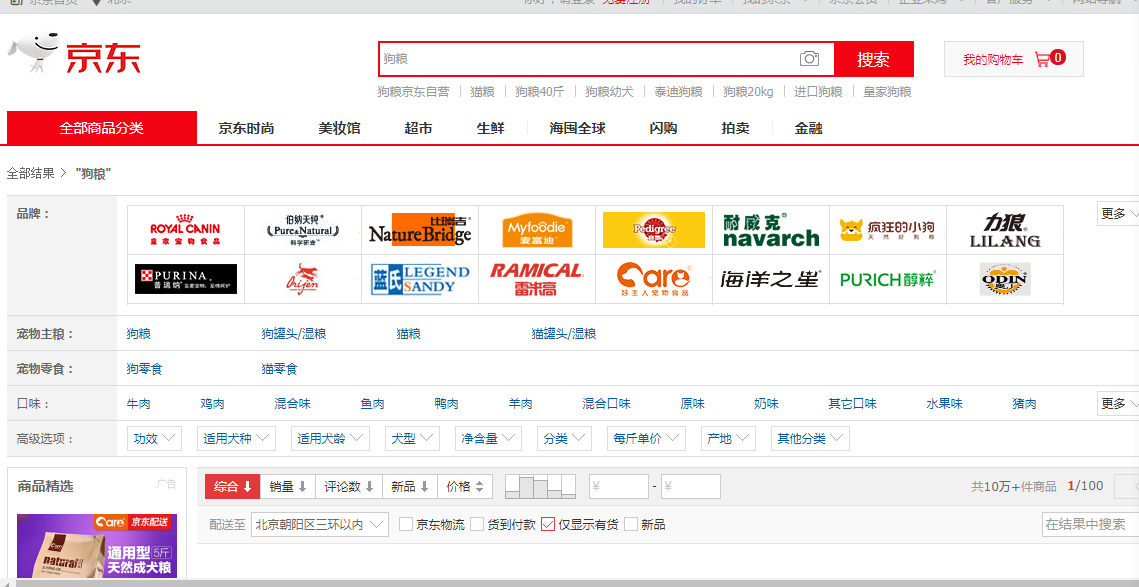Expand the 产地 filter dropdown
This screenshot has width=1139, height=587.
point(728,438)
